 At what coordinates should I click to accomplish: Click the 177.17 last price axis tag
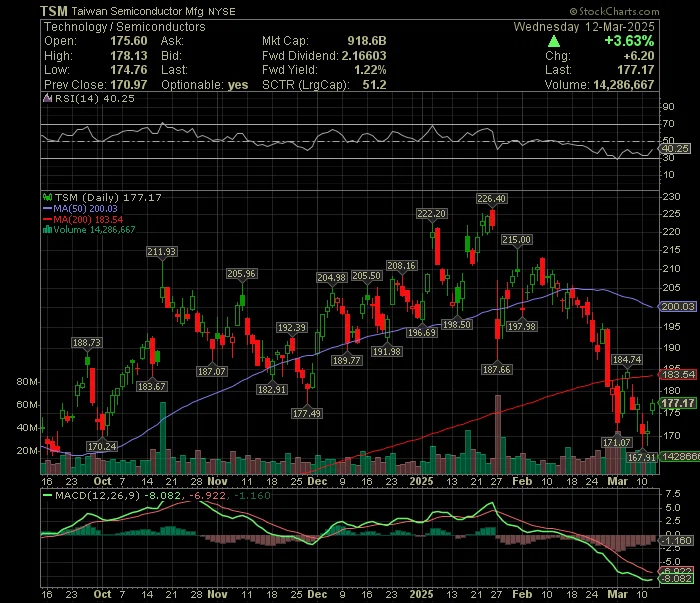[678, 403]
